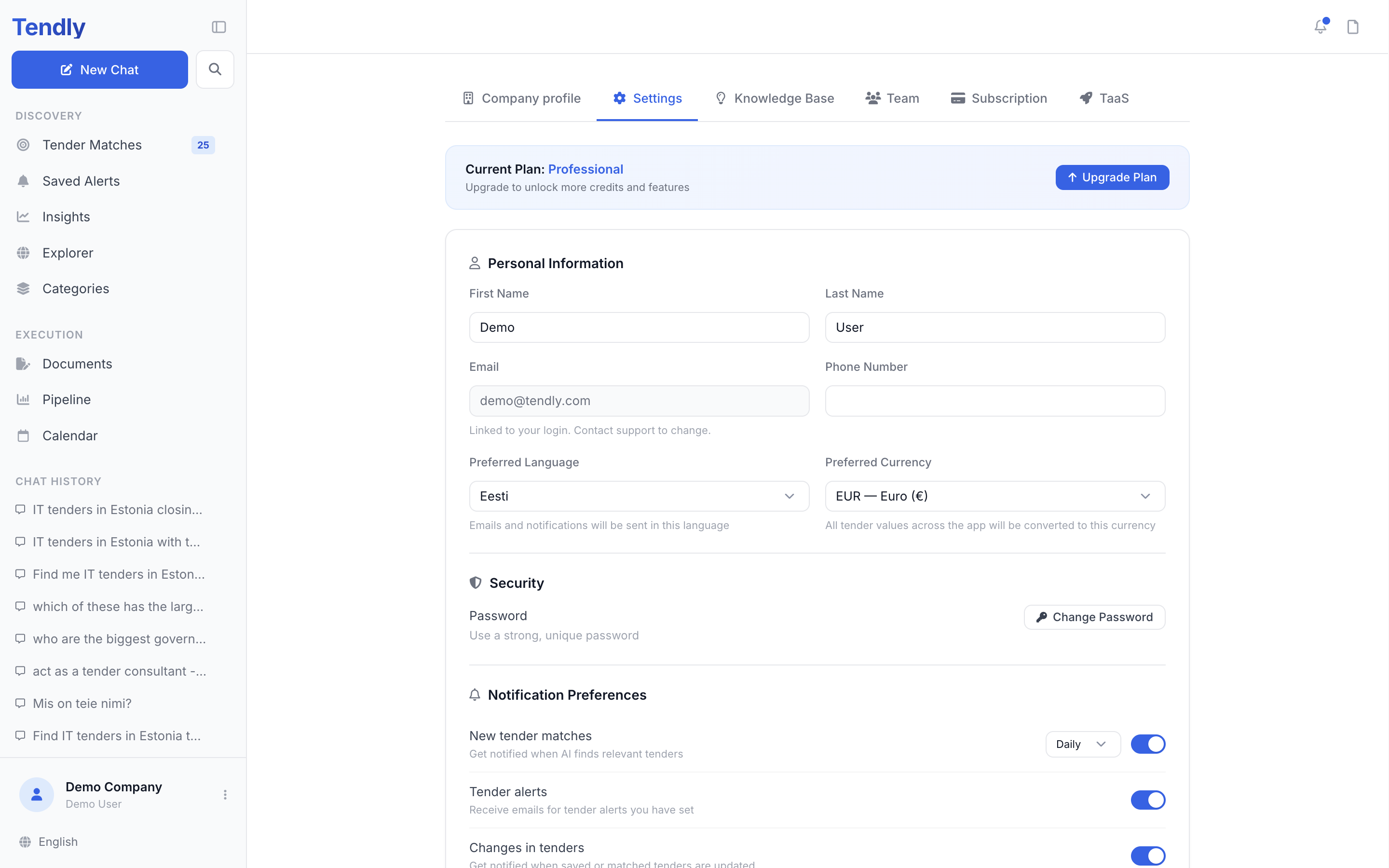The width and height of the screenshot is (1389, 868).
Task: Click the globe icon next to English
Action: point(25,842)
